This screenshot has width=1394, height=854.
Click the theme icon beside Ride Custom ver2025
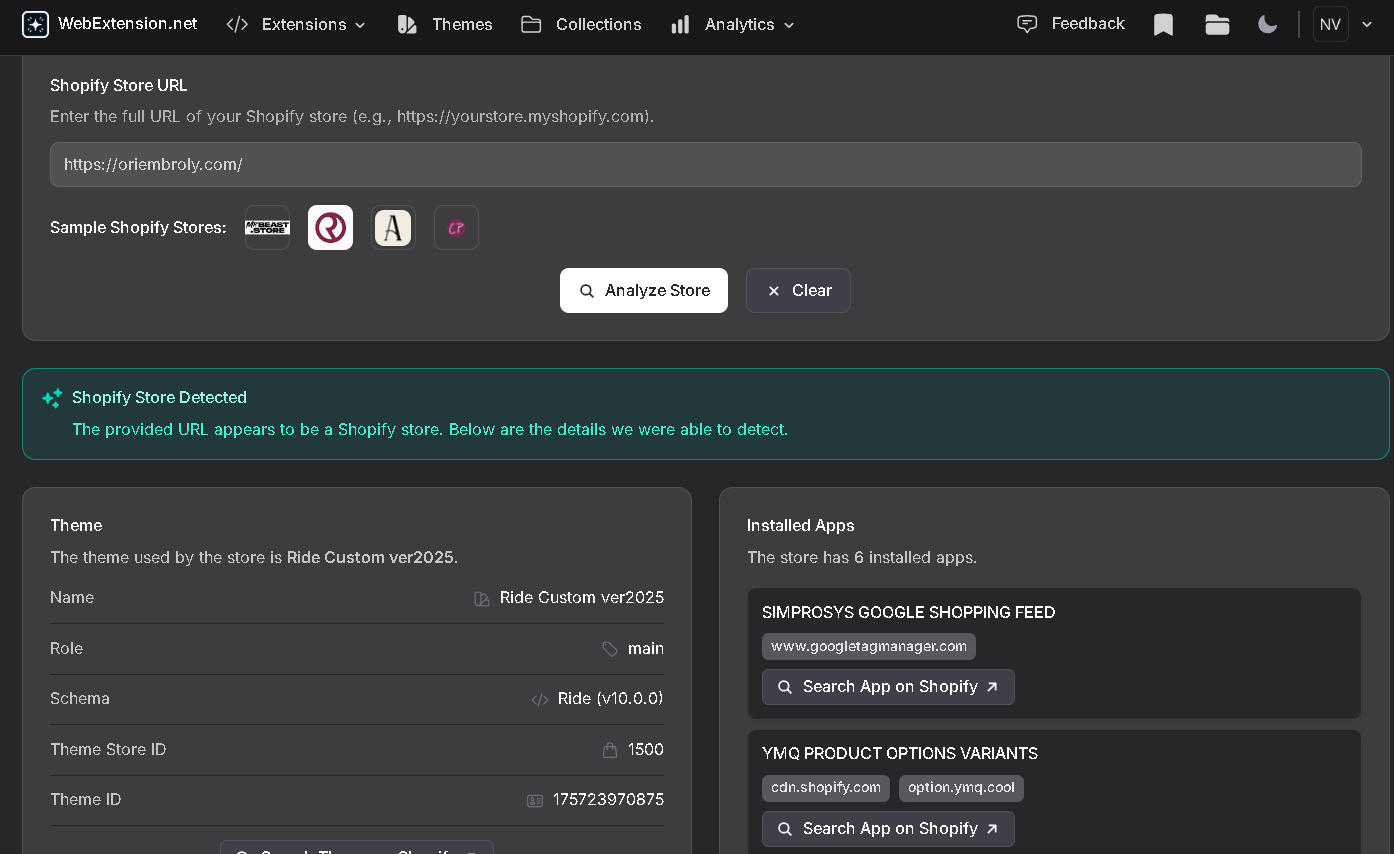pyautogui.click(x=482, y=598)
